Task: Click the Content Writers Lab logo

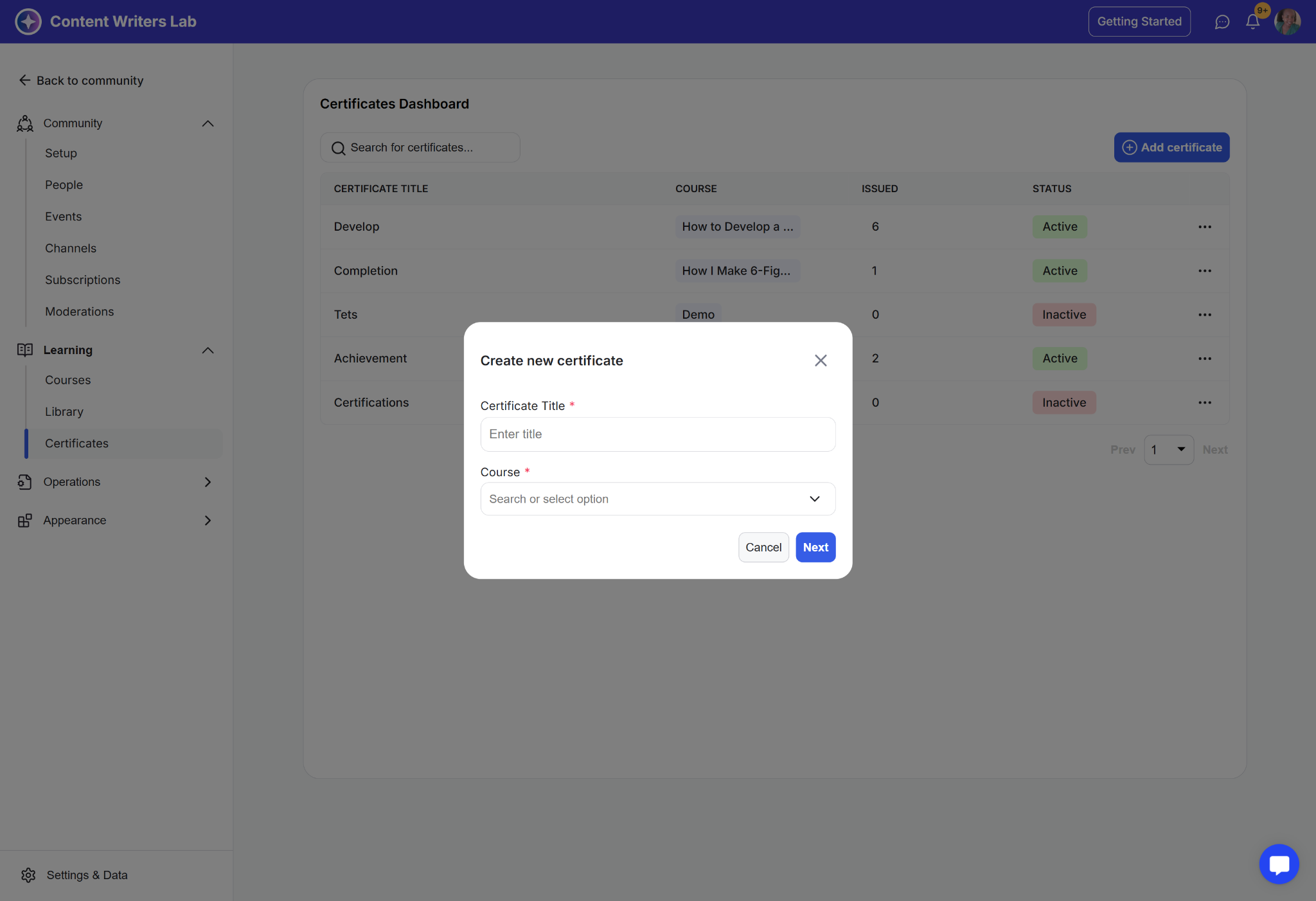Action: [x=28, y=22]
